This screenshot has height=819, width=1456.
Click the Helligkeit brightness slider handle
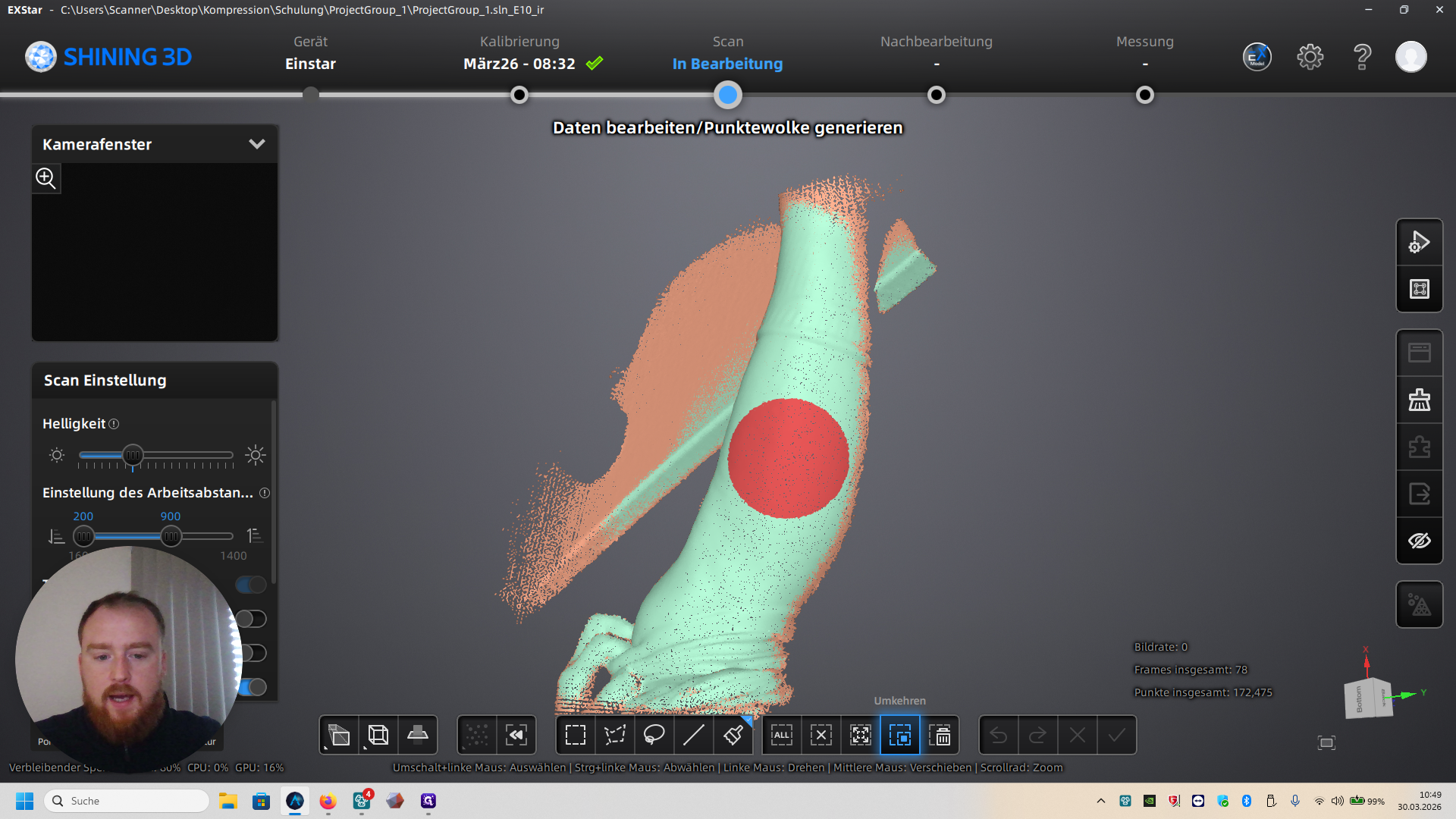tap(133, 455)
